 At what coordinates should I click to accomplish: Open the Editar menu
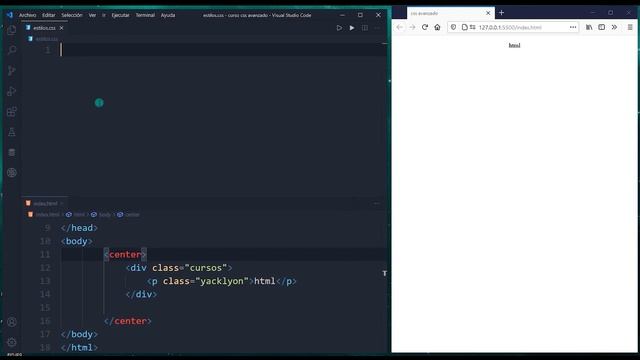pyautogui.click(x=49, y=15)
